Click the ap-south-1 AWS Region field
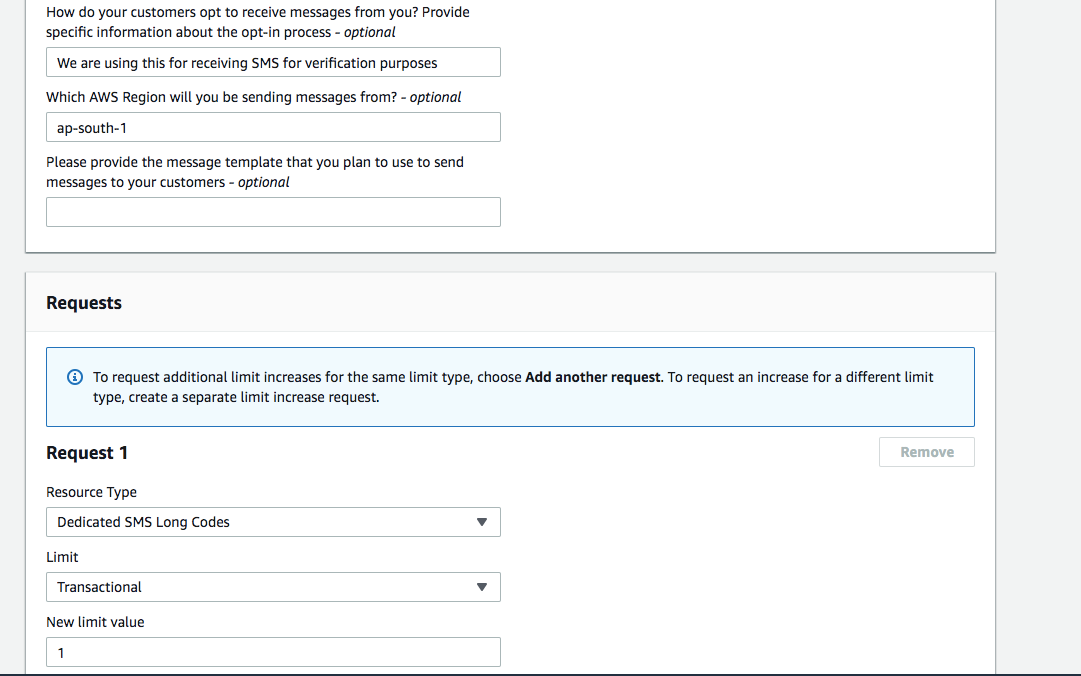 [273, 127]
